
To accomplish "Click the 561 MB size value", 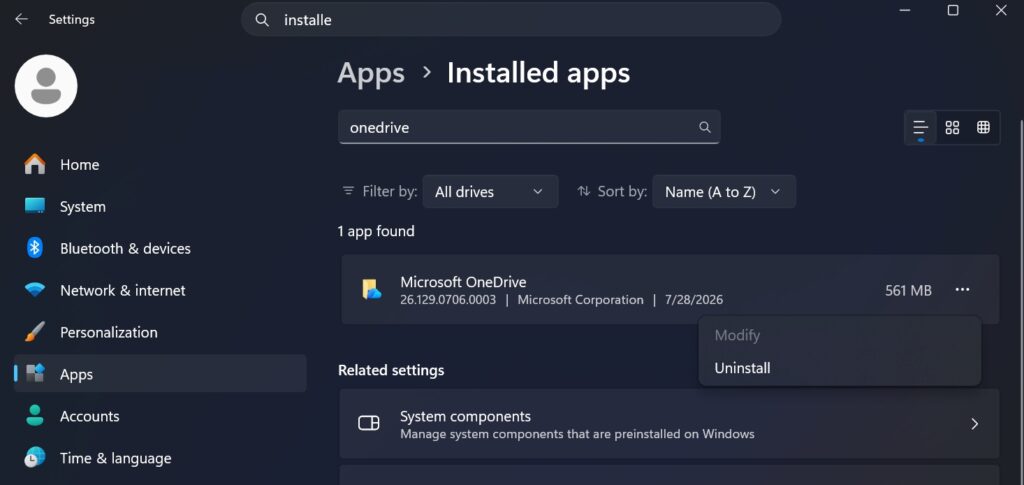I will coord(908,290).
